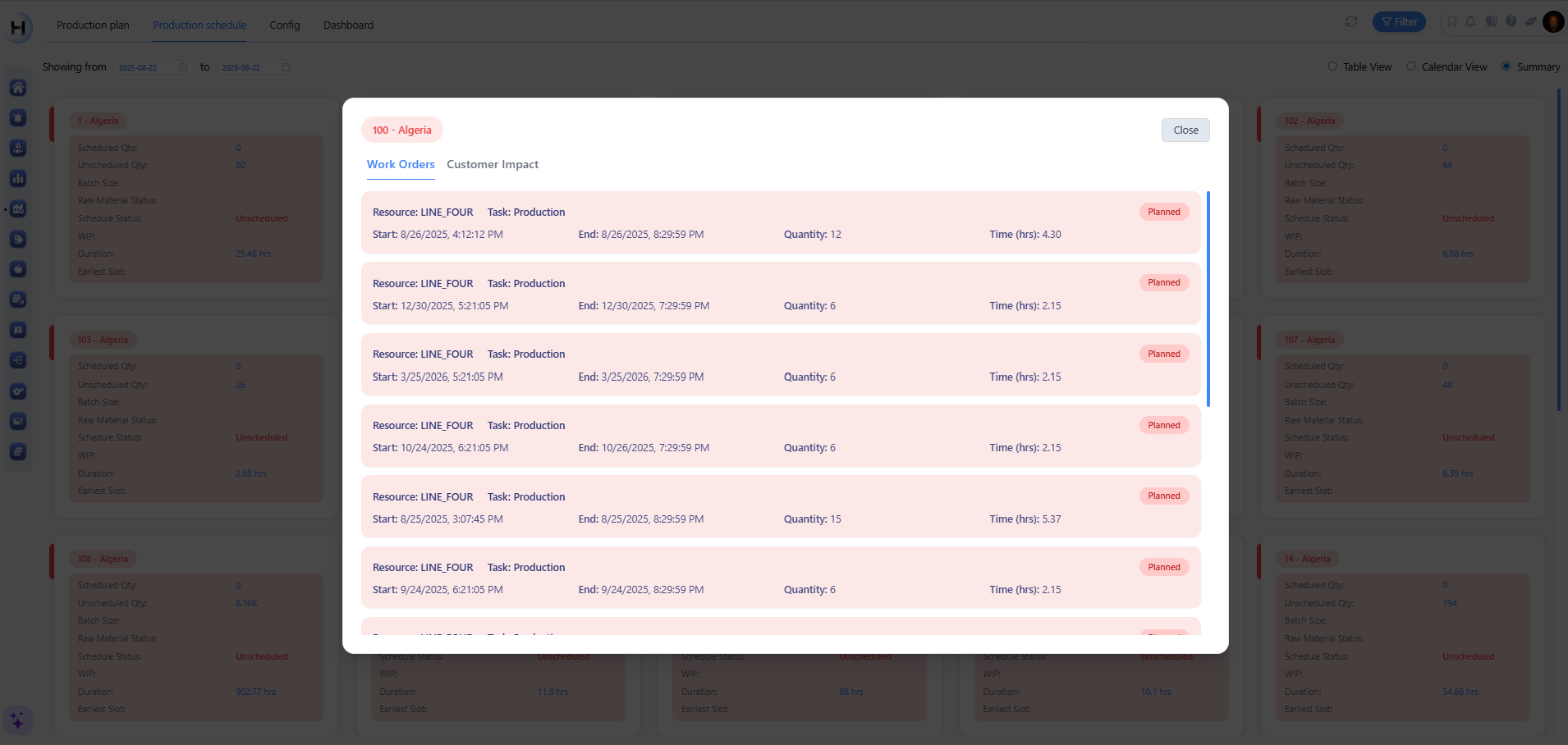Click the Filter button
The image size is (1568, 745).
coord(1399,22)
